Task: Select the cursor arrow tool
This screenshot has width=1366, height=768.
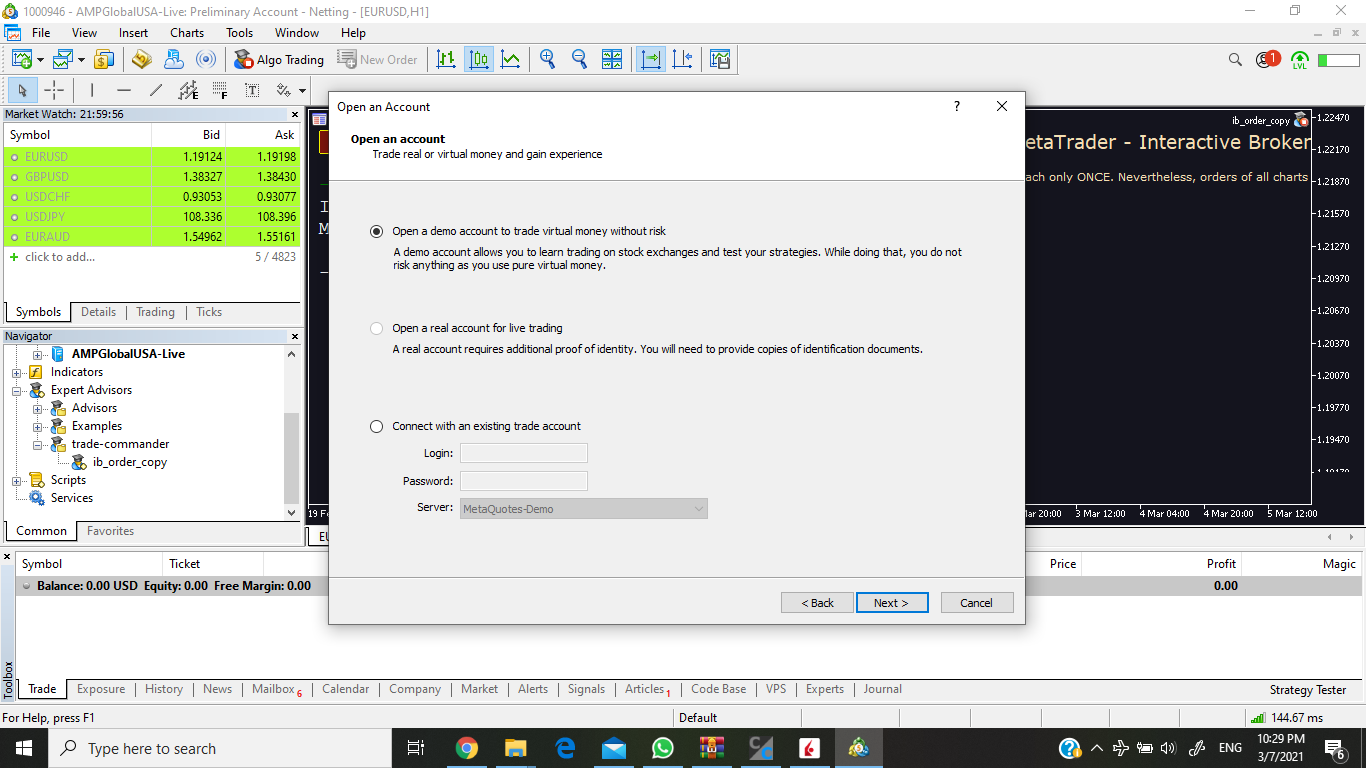Action: 22,90
